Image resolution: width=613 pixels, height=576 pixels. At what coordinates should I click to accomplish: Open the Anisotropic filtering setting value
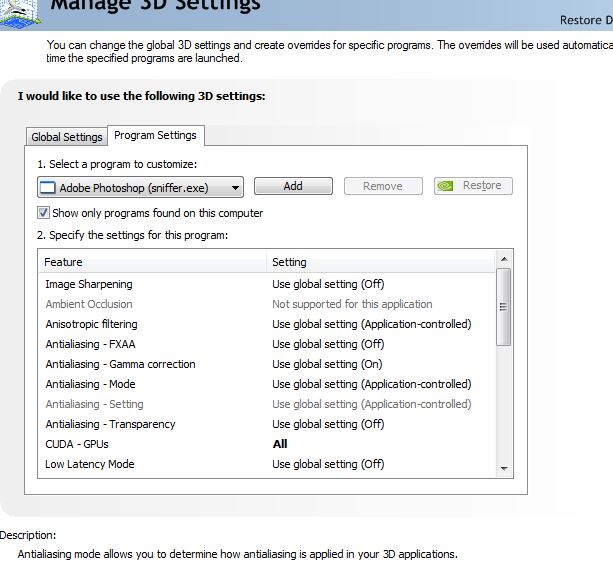tap(372, 324)
